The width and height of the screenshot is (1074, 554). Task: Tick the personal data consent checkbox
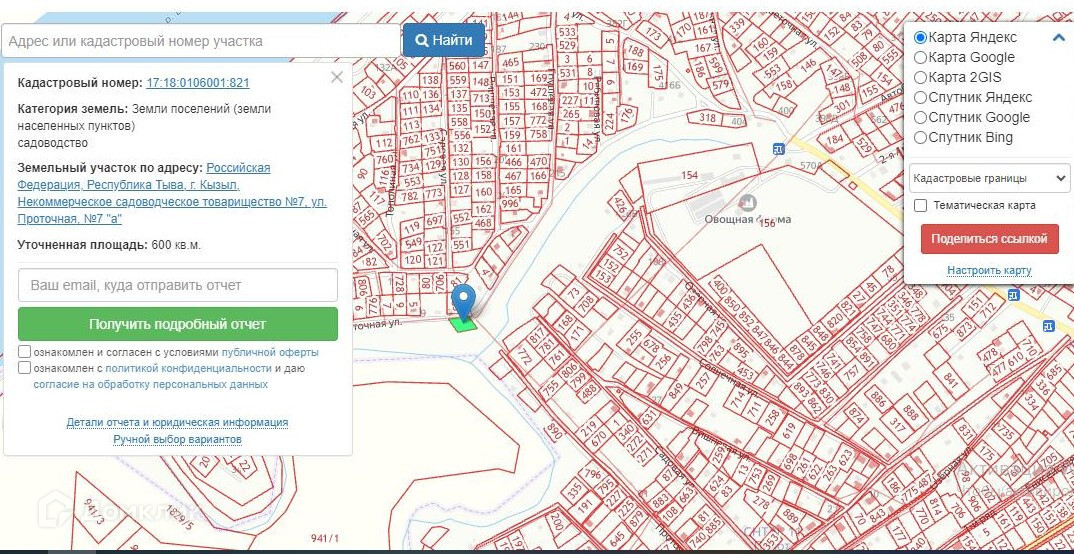click(x=24, y=368)
